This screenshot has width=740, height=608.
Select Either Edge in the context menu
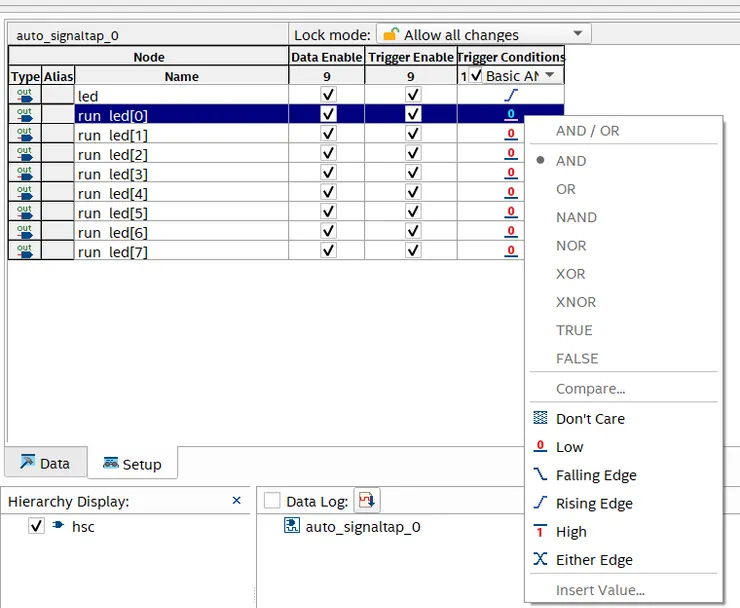click(593, 560)
